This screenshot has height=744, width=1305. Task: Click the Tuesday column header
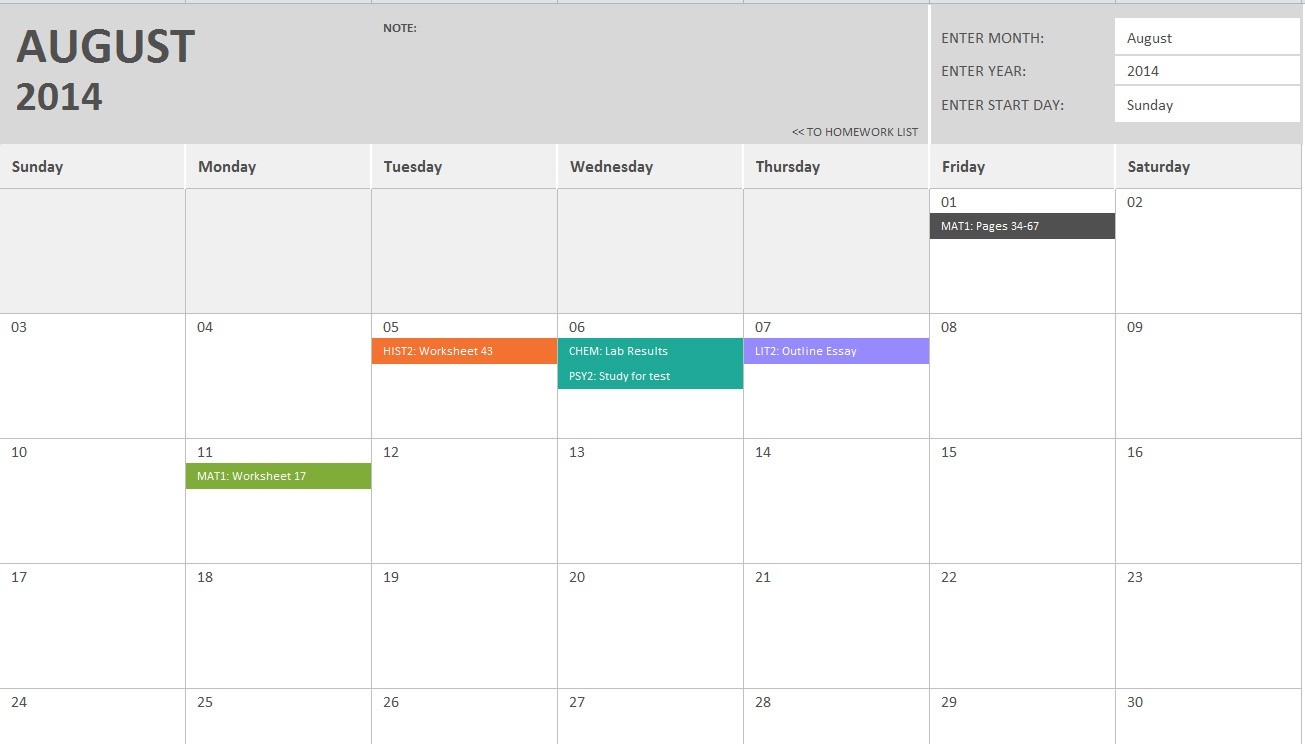[464, 166]
